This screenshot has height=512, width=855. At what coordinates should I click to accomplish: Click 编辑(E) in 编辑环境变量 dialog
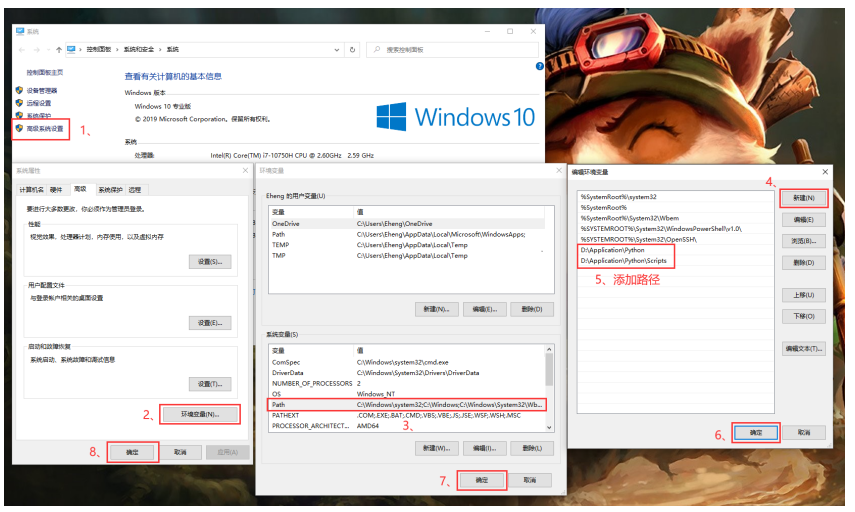coord(804,220)
